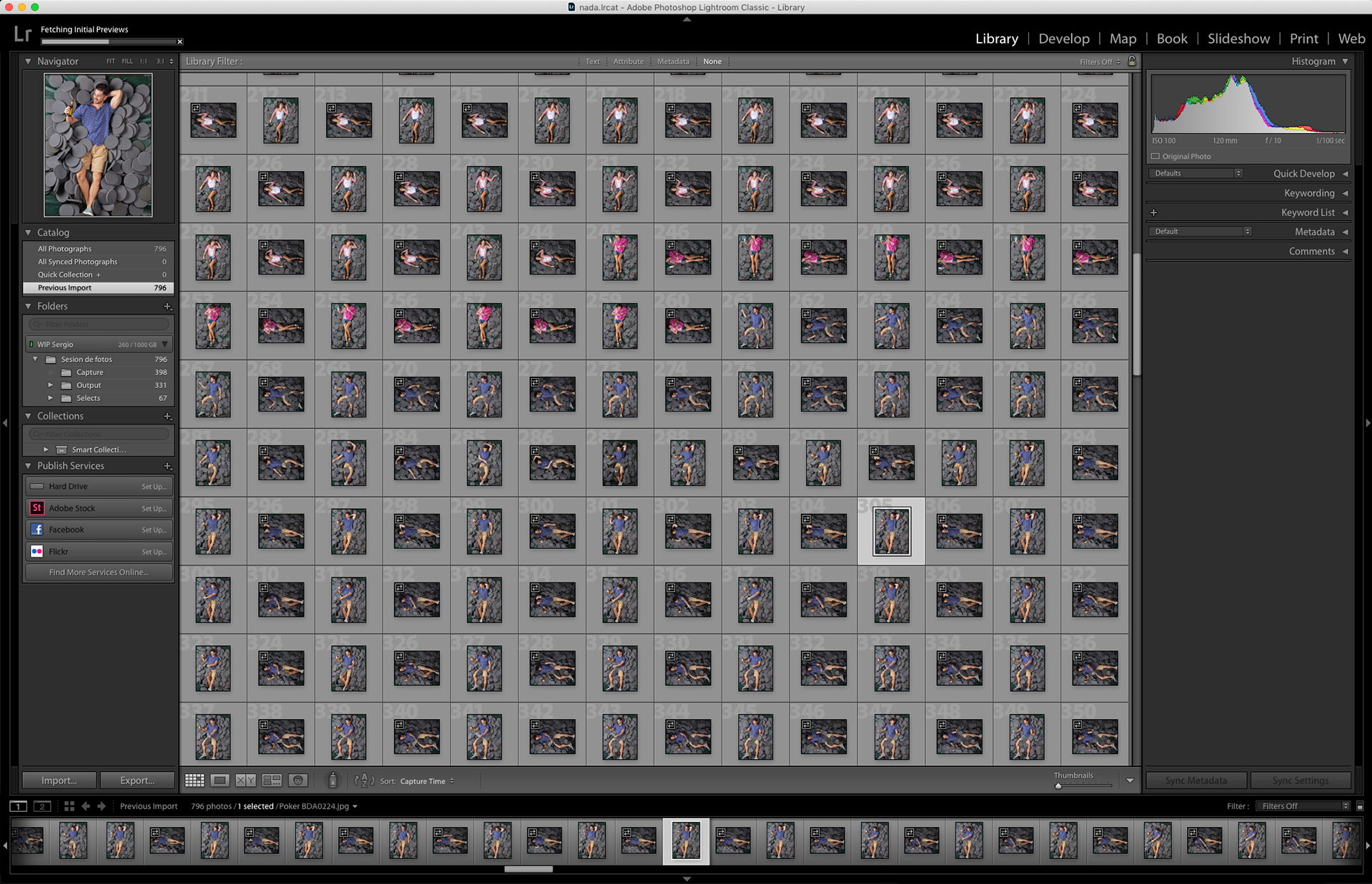Adjust the Thumbnails size slider

coord(1058,785)
